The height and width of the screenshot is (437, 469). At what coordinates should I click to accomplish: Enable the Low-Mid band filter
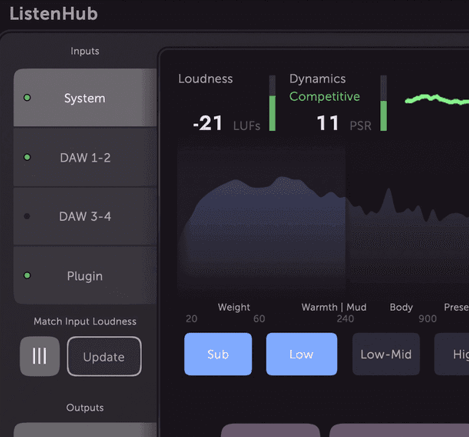pos(386,354)
